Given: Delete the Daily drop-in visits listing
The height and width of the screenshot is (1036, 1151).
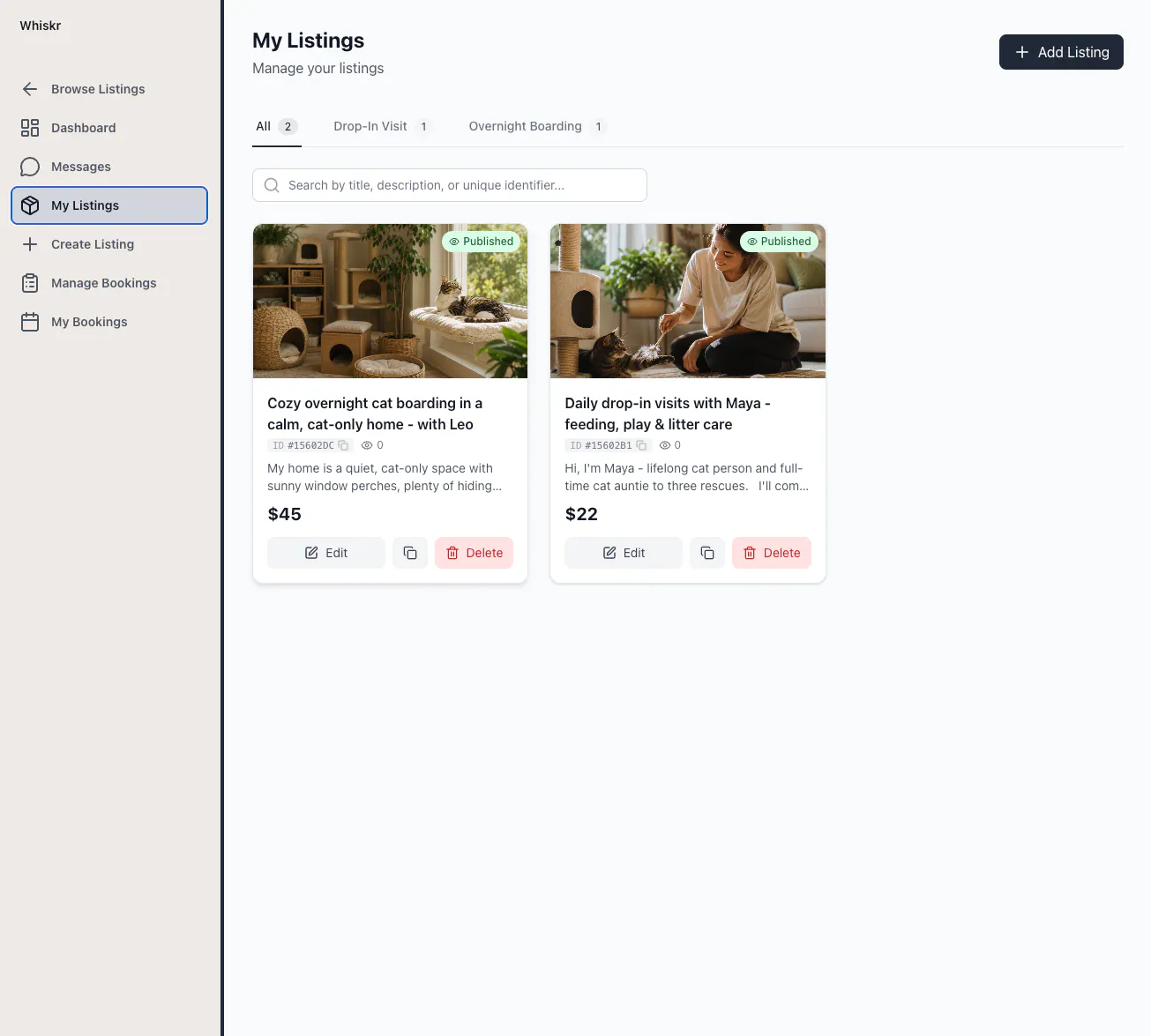Looking at the screenshot, I should pos(772,553).
